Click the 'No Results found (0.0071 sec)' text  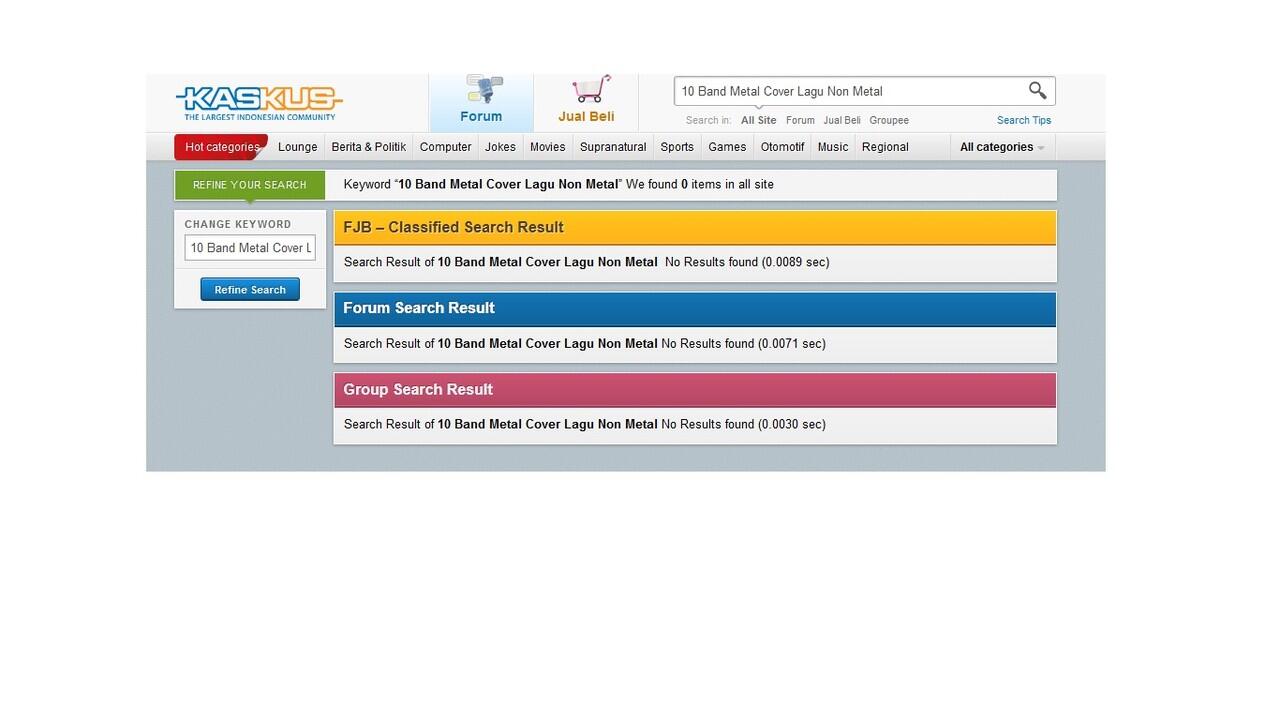(744, 343)
